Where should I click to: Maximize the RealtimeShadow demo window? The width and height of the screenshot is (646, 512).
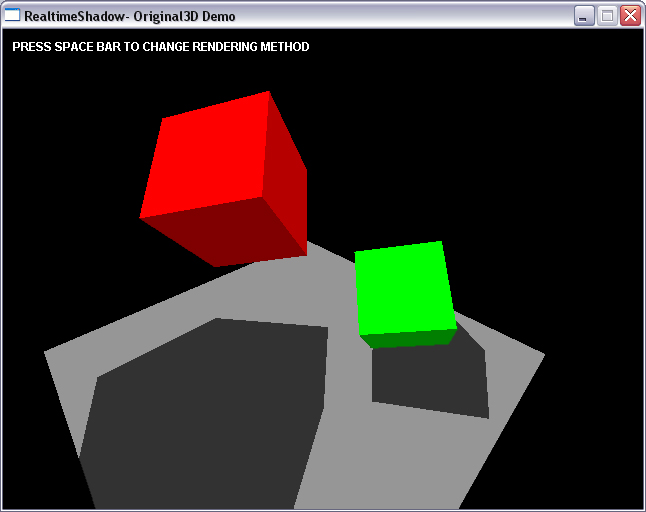click(607, 16)
